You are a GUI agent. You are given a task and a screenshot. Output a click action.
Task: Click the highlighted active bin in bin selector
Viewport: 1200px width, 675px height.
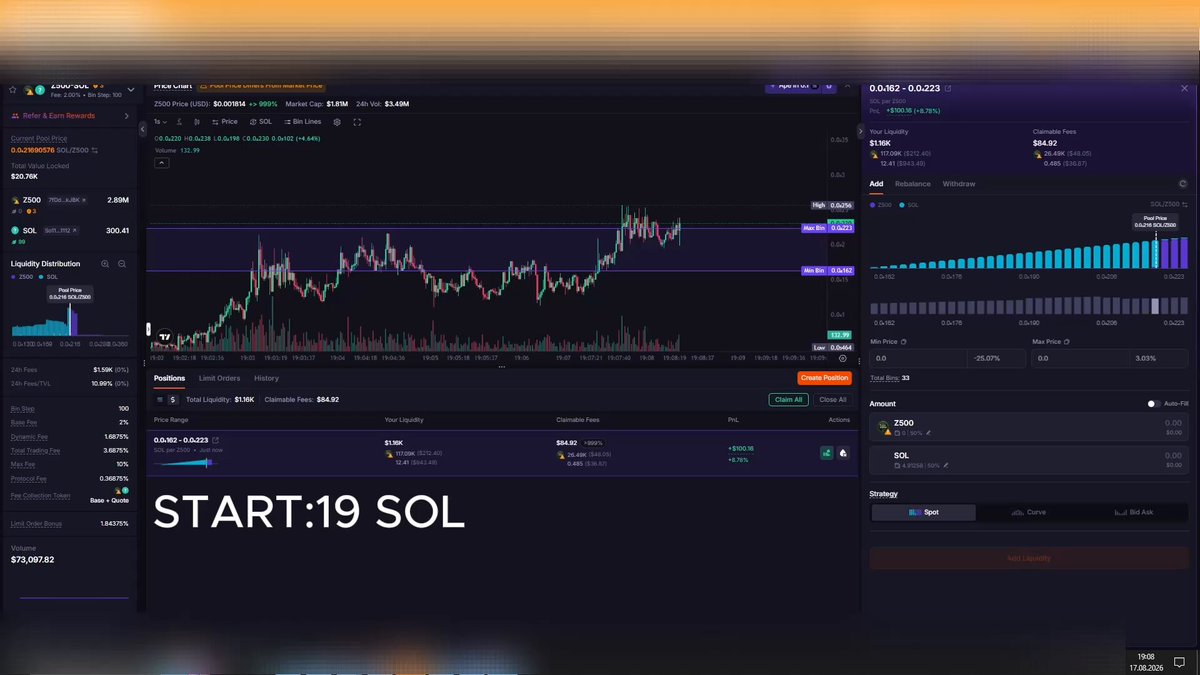click(1156, 307)
